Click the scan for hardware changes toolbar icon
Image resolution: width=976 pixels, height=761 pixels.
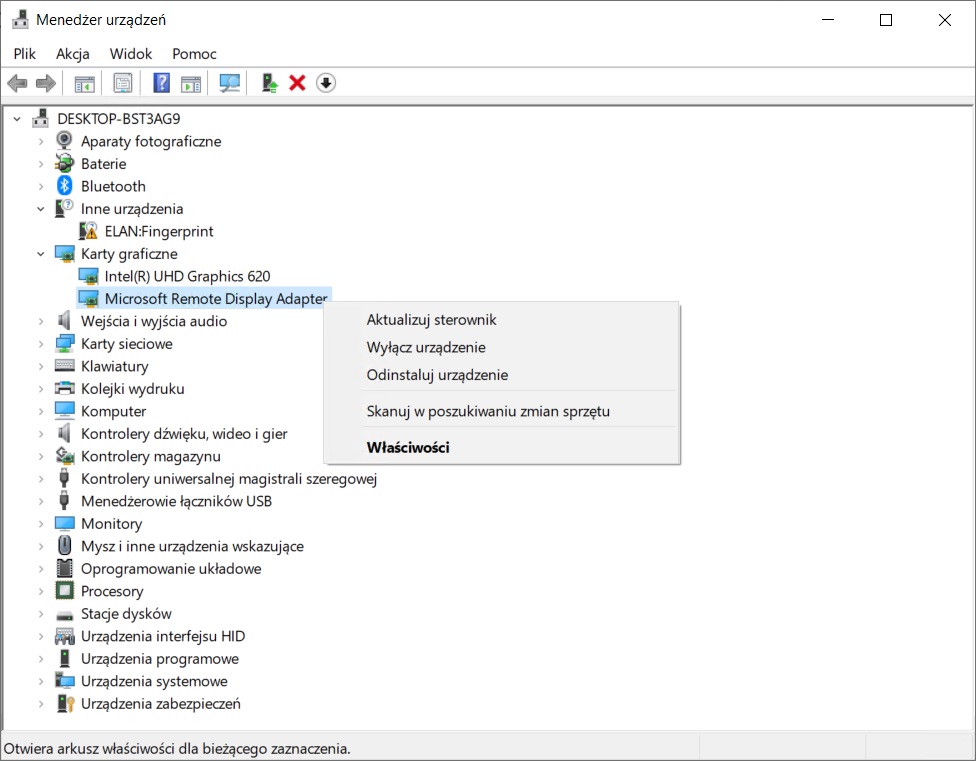pyautogui.click(x=230, y=84)
